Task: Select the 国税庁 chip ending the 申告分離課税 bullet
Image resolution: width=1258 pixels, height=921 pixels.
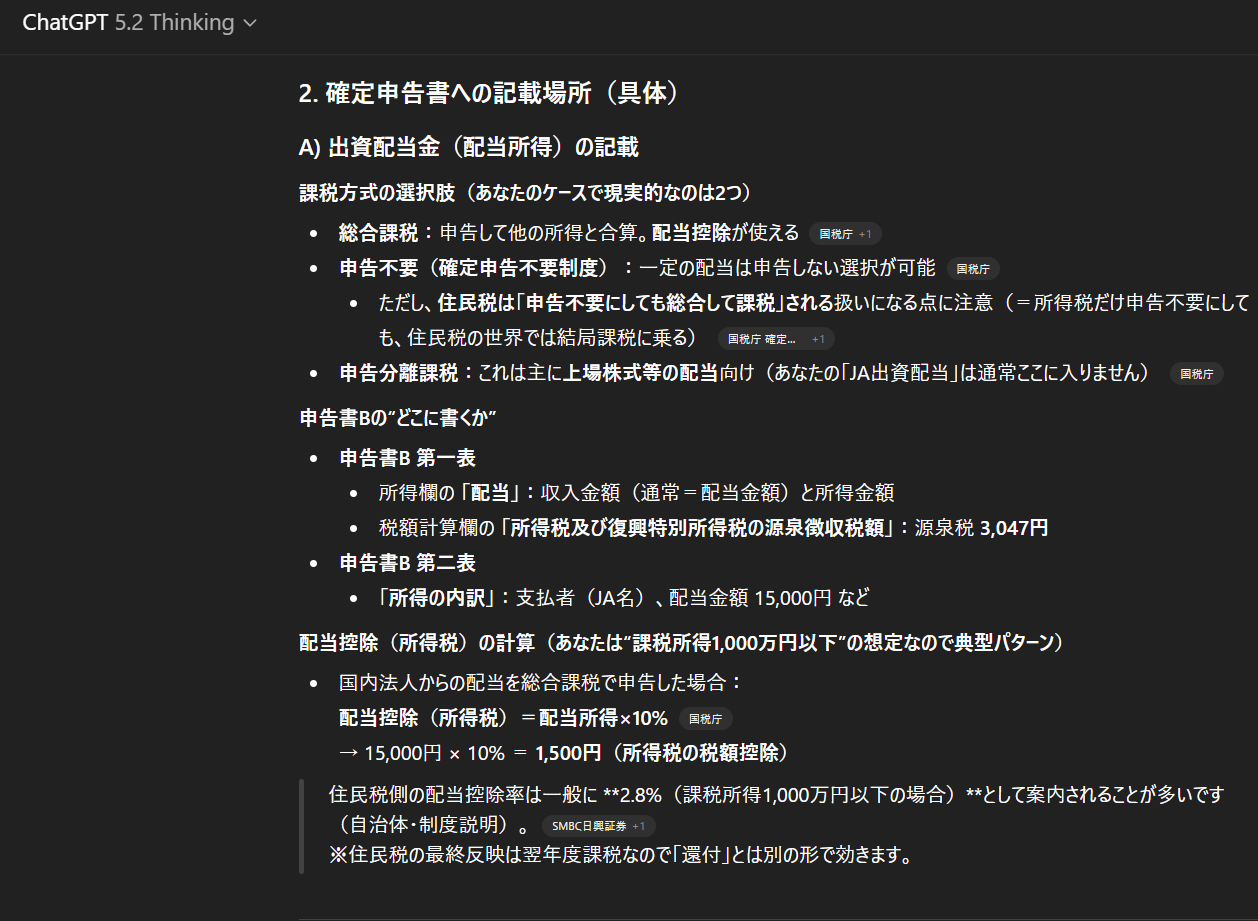Action: pyautogui.click(x=1196, y=373)
